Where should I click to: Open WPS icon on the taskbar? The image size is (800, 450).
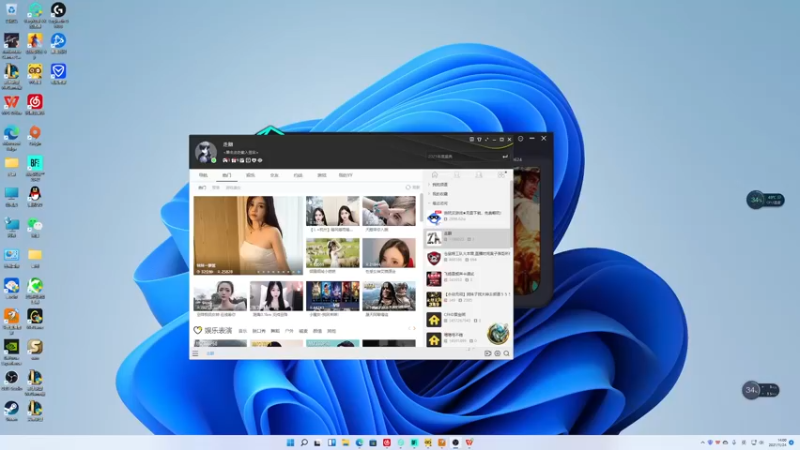[469, 442]
